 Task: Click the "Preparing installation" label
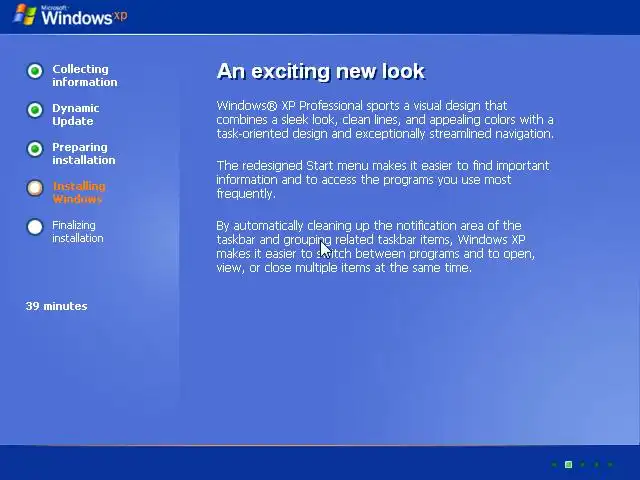(x=84, y=153)
